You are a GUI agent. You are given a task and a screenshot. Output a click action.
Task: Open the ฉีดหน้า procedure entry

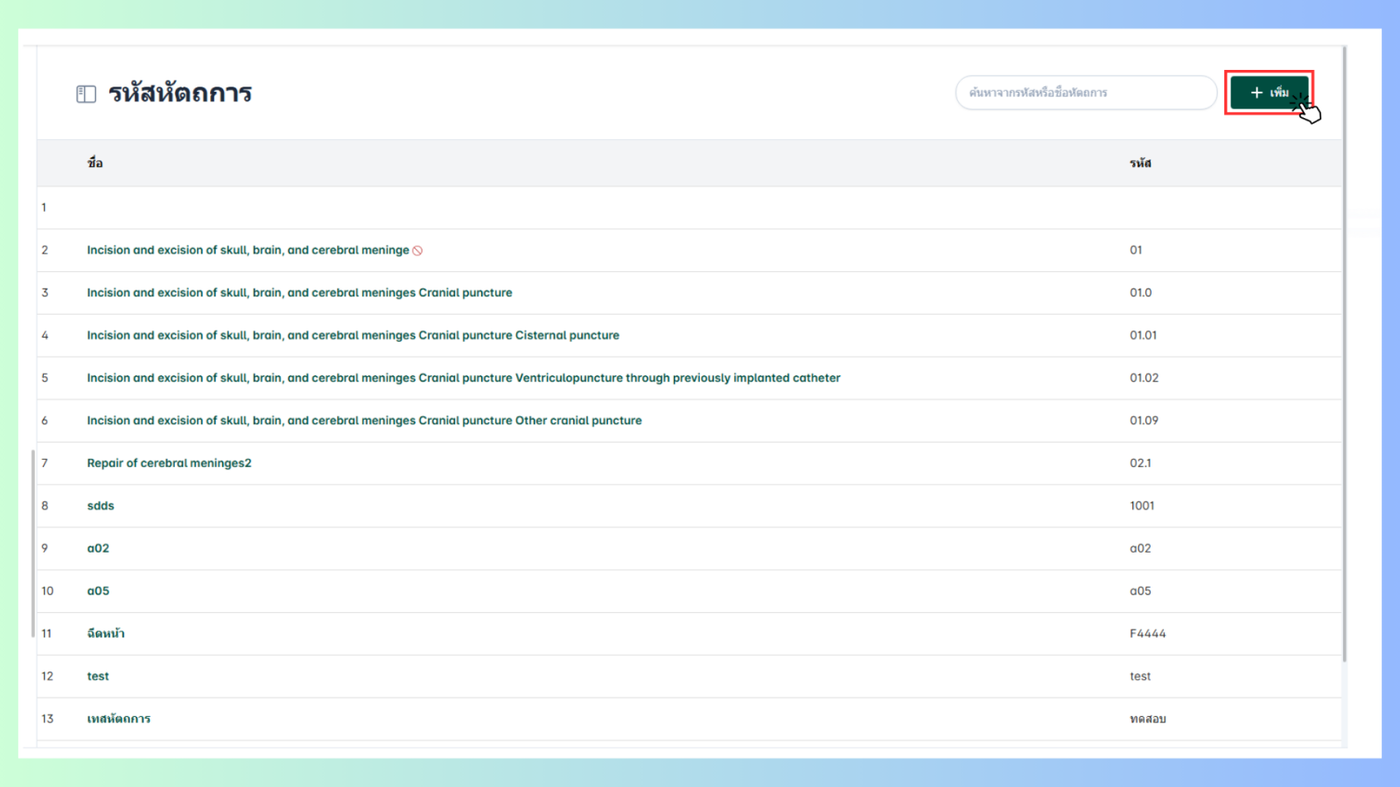pyautogui.click(x=106, y=633)
